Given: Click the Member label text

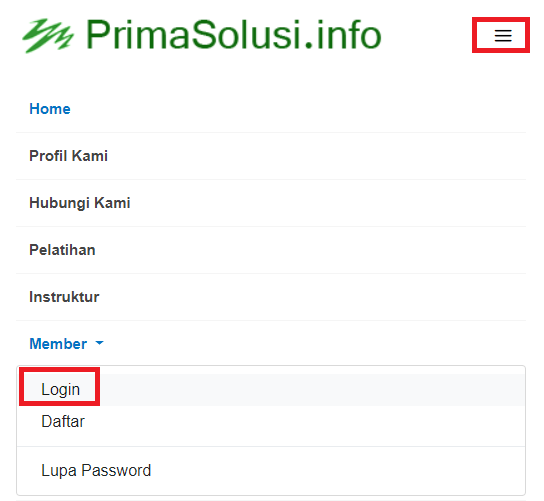Looking at the screenshot, I should click(x=58, y=344).
